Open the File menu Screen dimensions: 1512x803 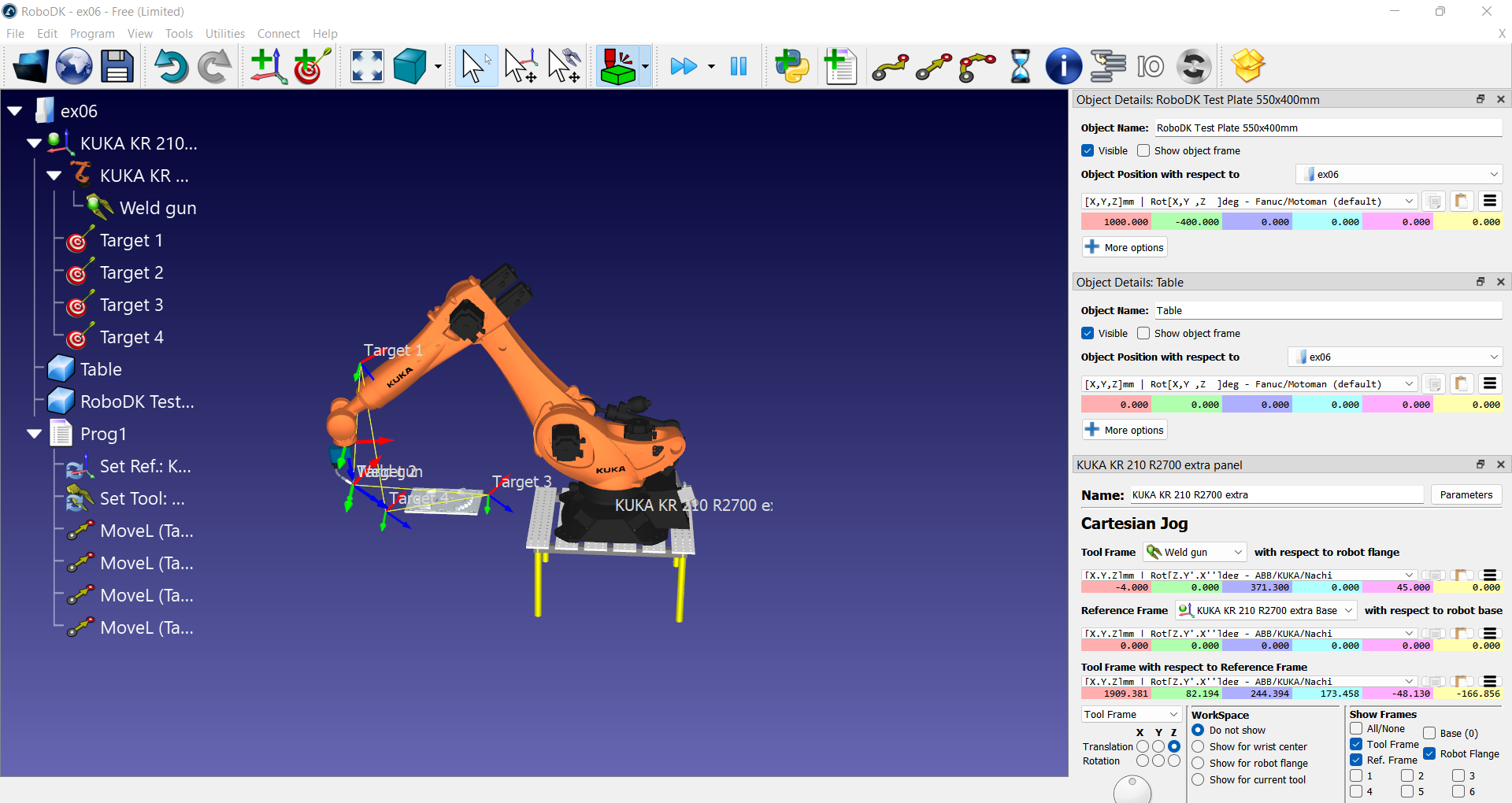point(15,33)
